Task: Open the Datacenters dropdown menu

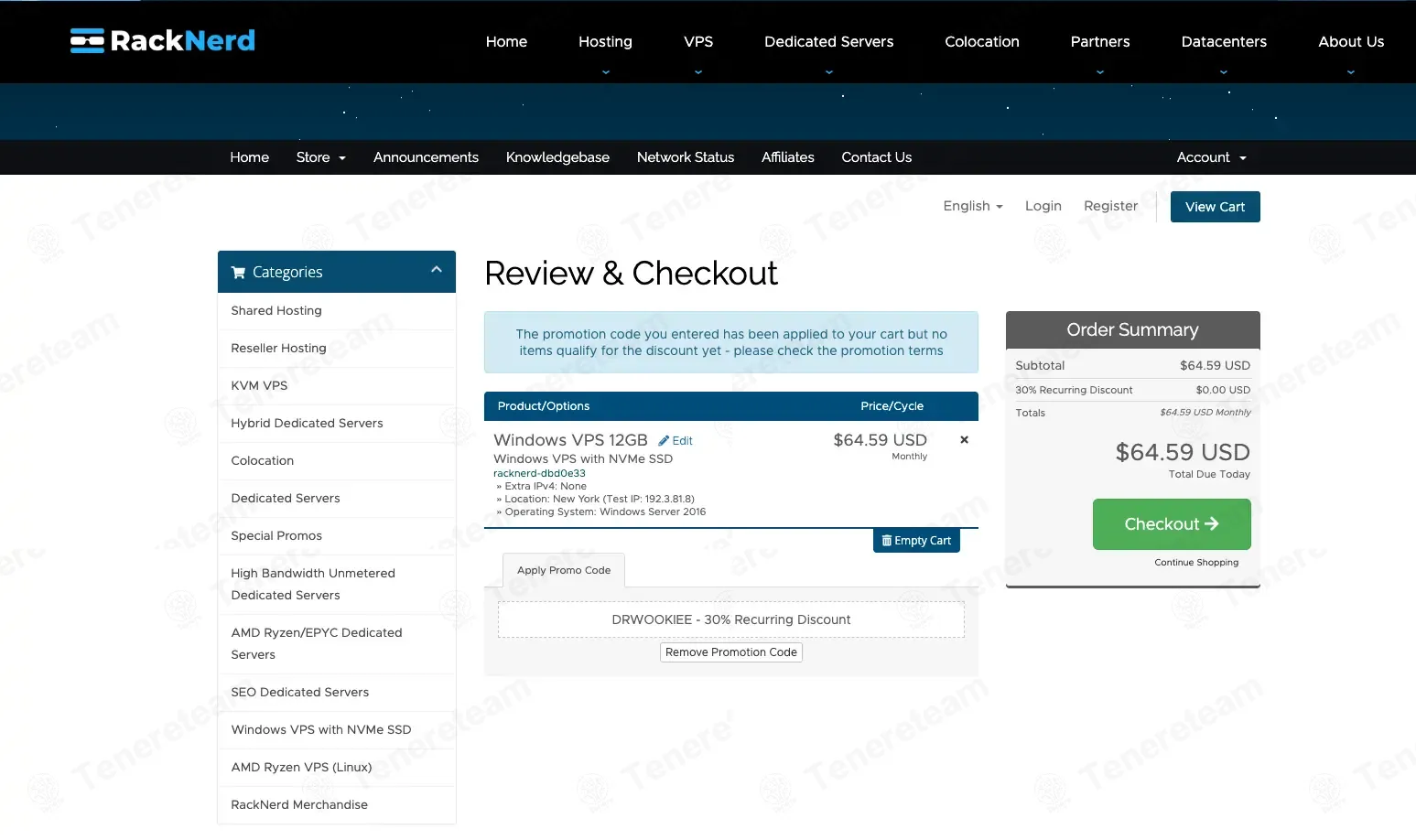Action: (1224, 42)
